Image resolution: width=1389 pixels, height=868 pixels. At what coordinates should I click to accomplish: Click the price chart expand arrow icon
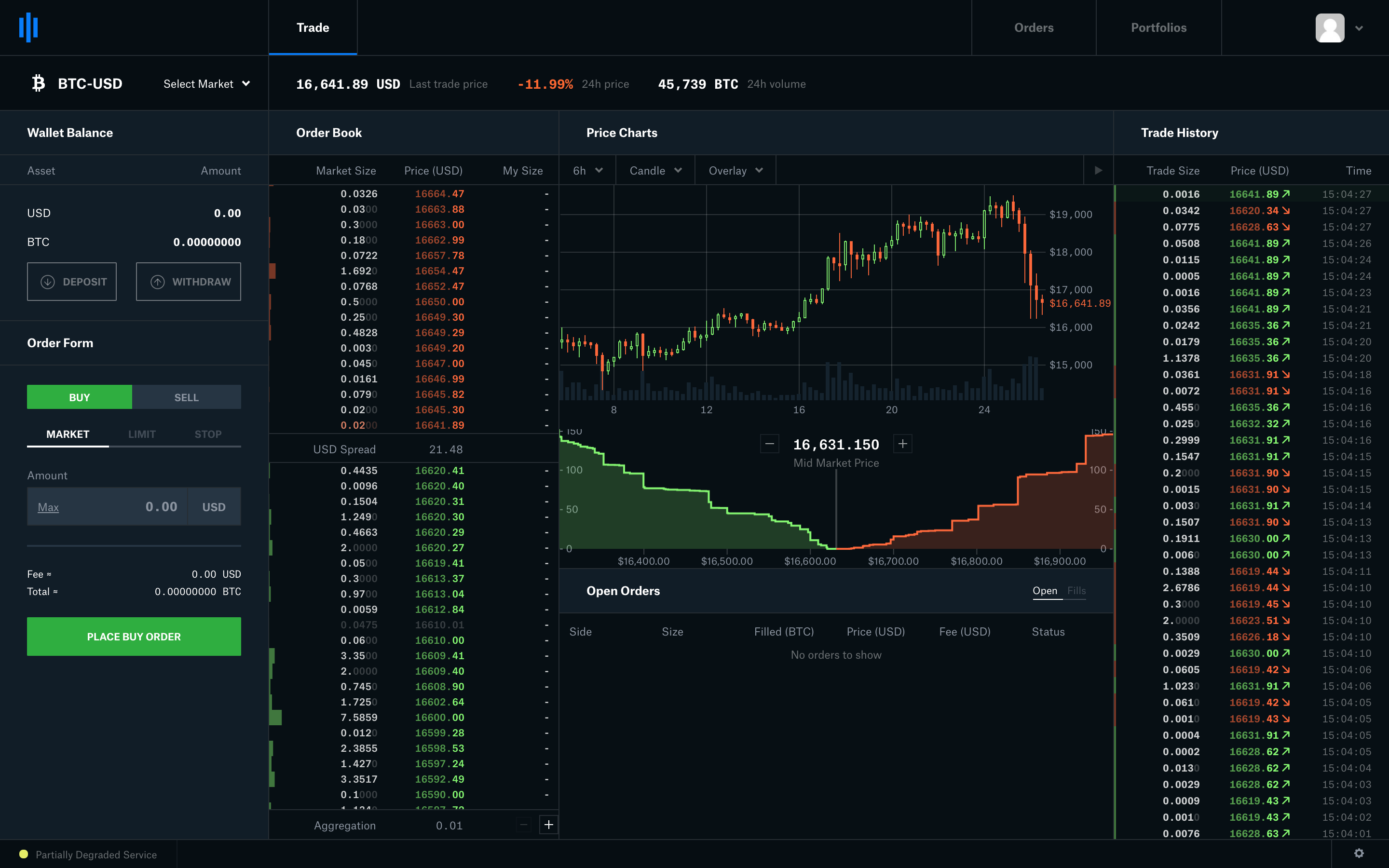pos(1098,170)
